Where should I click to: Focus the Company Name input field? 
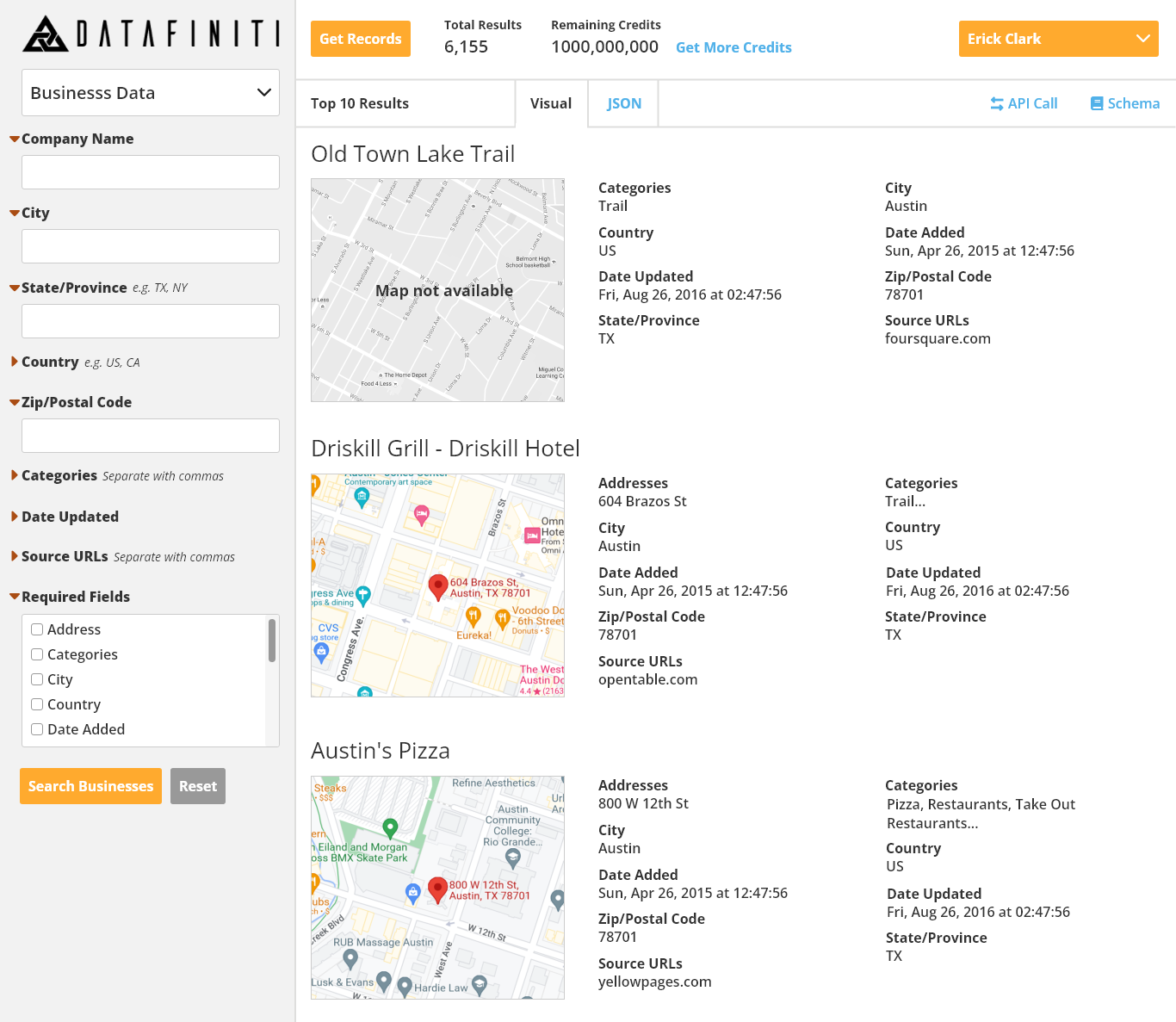point(151,172)
